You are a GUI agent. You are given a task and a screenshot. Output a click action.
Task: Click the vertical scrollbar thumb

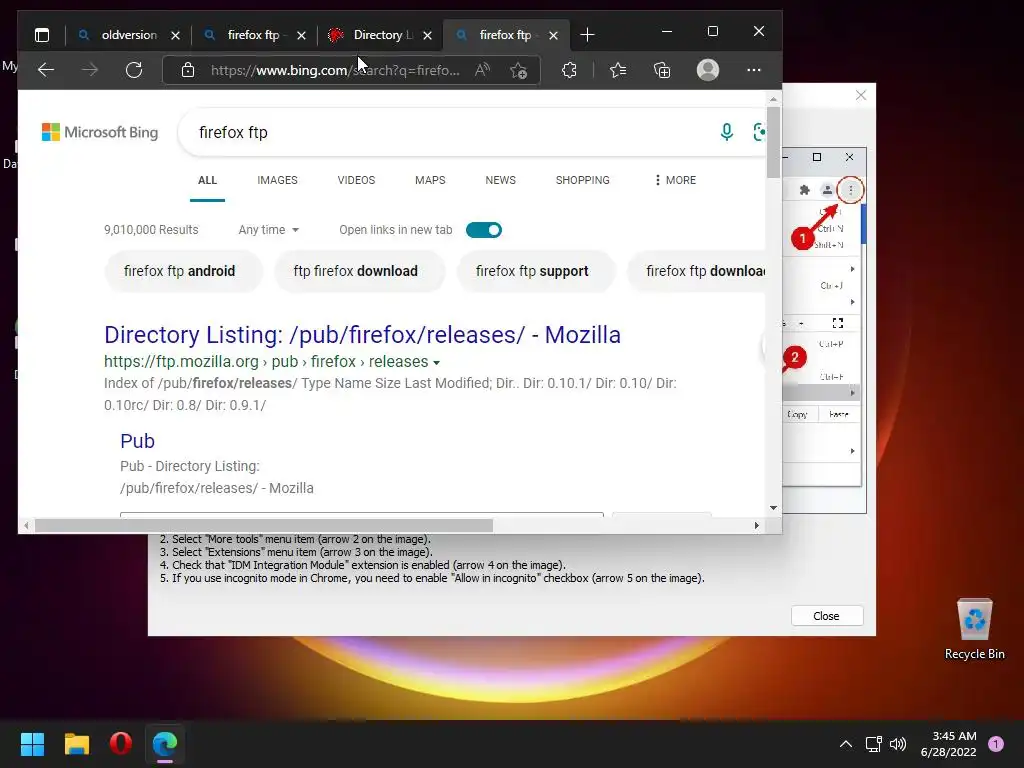pyautogui.click(x=773, y=142)
